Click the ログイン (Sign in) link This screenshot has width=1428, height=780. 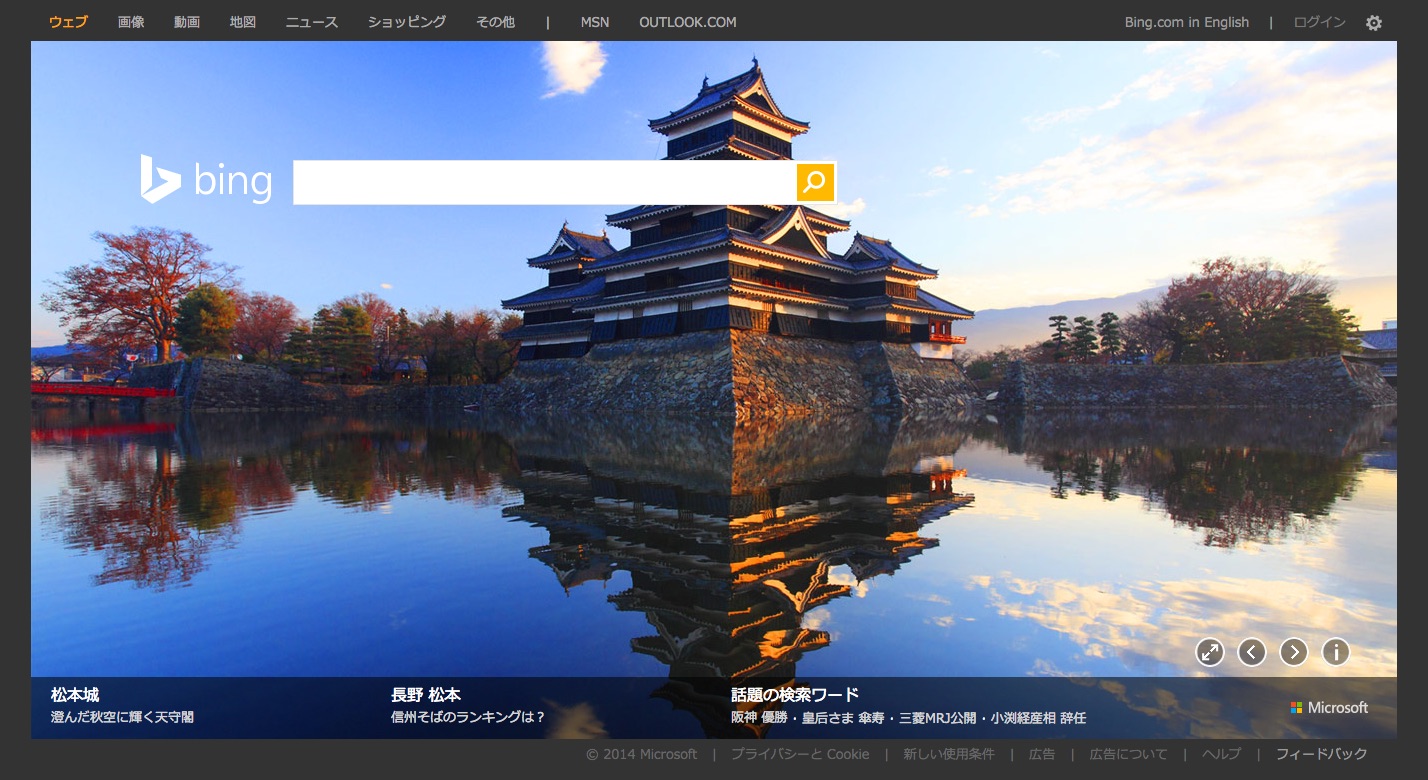(x=1320, y=22)
